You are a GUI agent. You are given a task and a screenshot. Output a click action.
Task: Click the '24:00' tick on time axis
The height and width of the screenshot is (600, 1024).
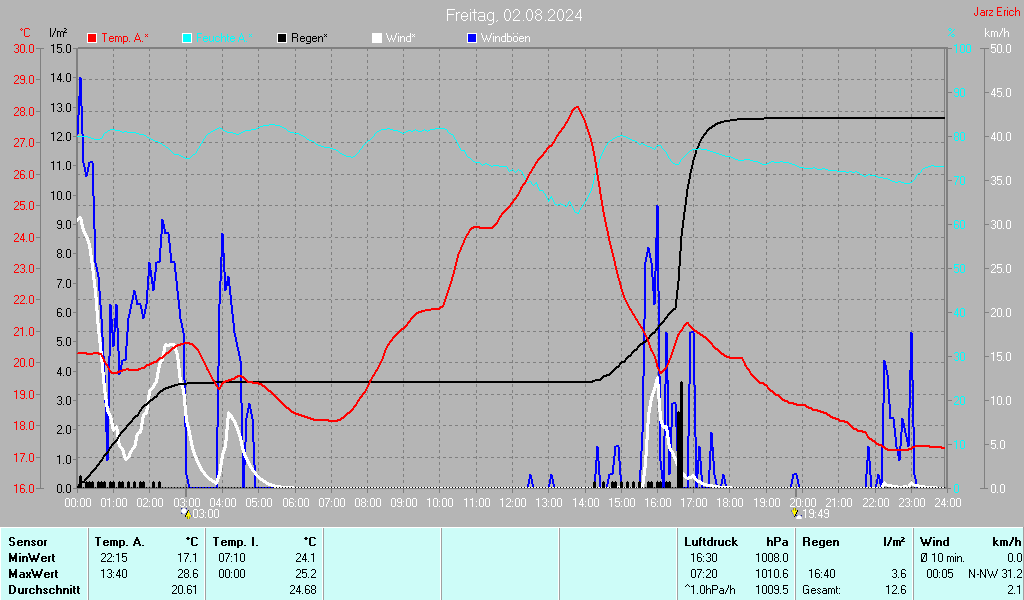click(948, 503)
